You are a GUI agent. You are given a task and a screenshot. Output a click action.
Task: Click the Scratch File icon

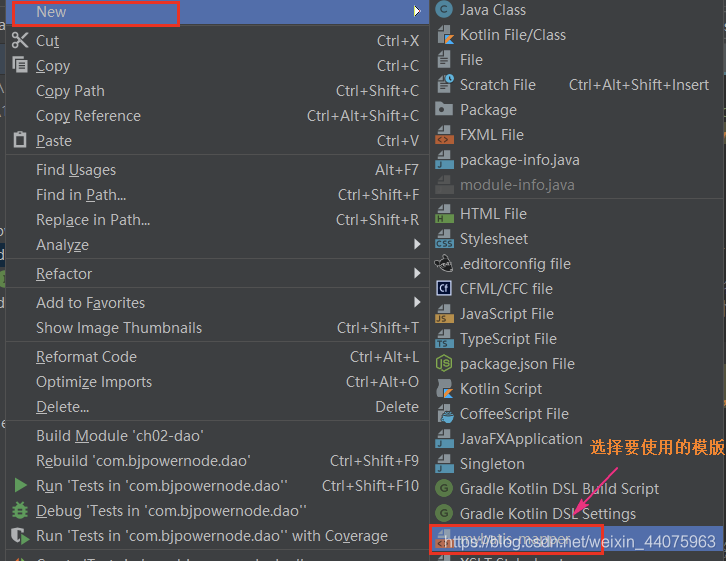444,85
